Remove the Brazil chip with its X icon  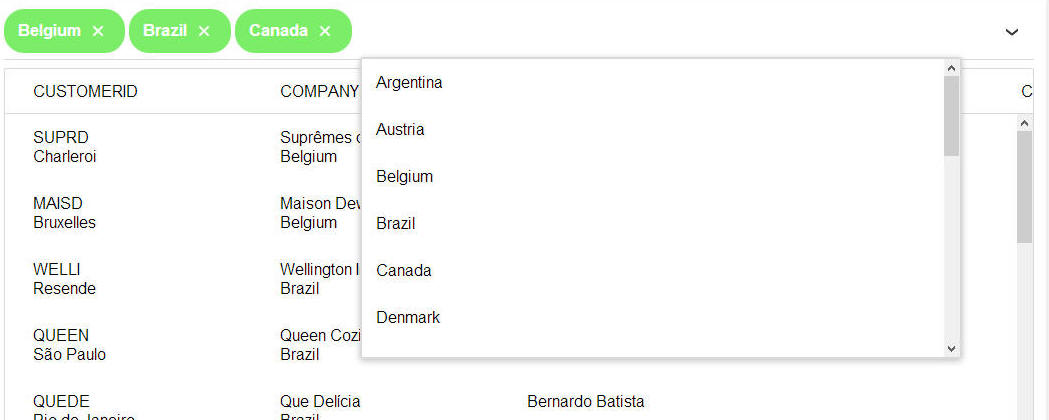coord(204,31)
